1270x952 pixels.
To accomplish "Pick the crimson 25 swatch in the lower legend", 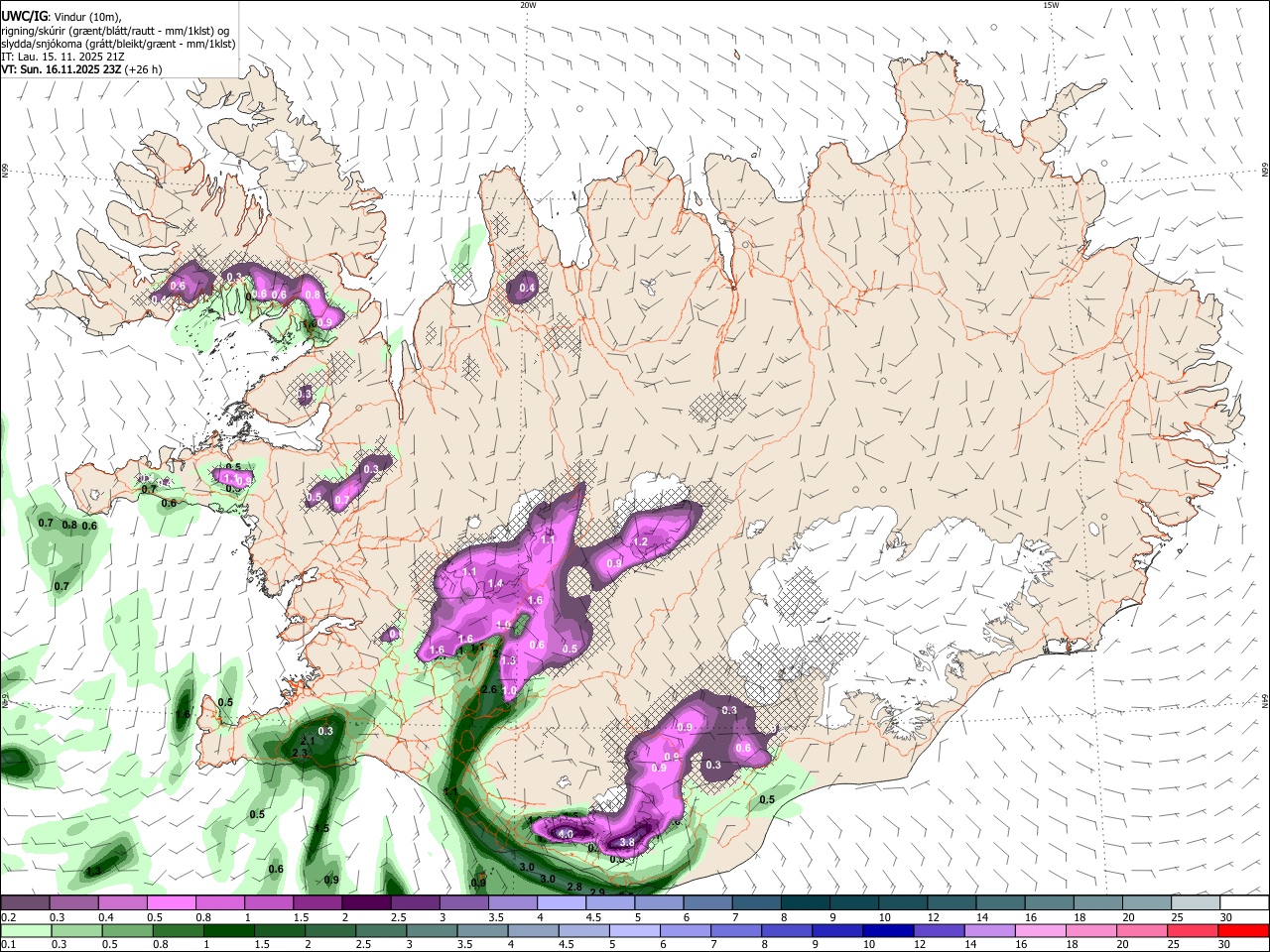I will (x=1193, y=931).
